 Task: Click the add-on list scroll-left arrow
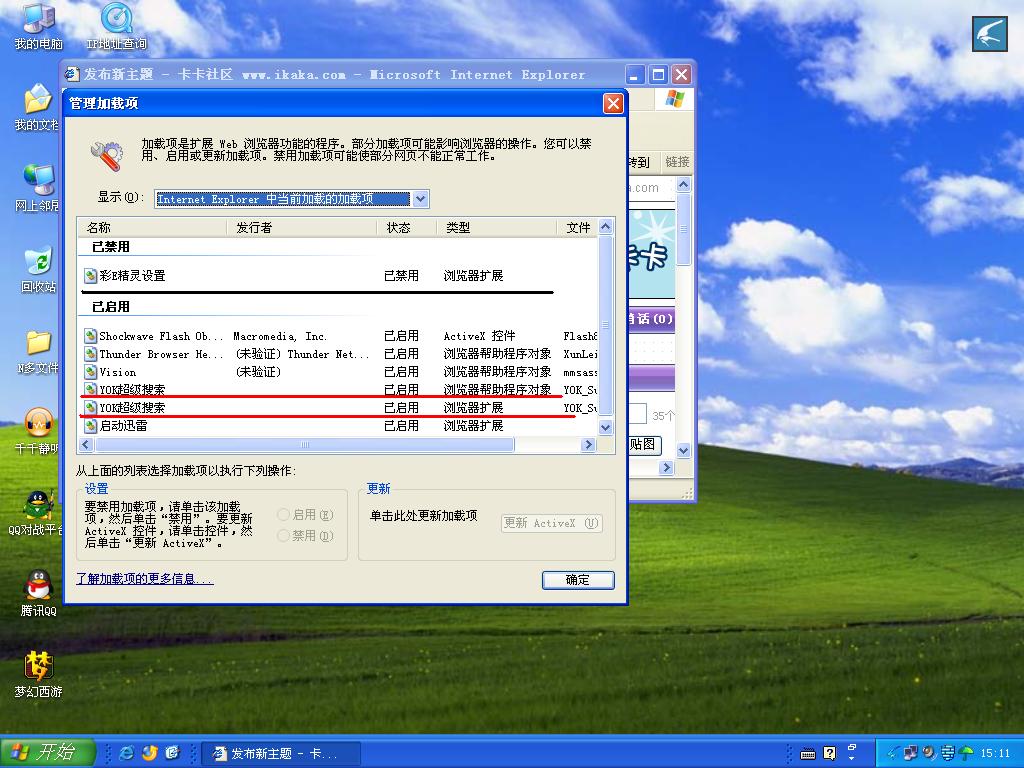(x=86, y=445)
